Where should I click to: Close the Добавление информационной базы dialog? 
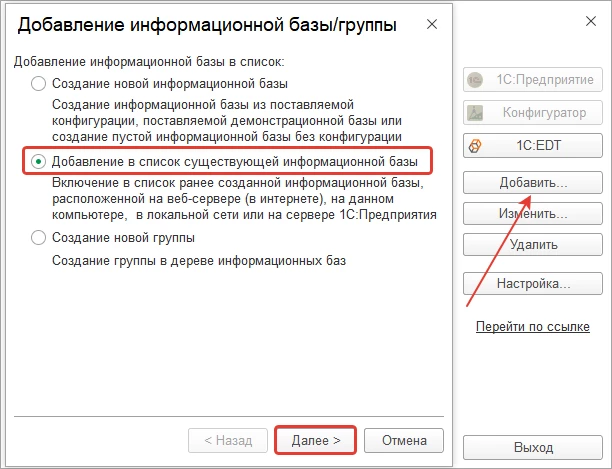[432, 24]
